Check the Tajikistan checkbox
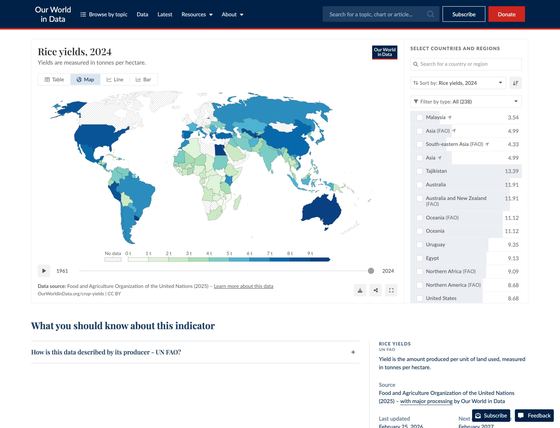Image resolution: width=560 pixels, height=428 pixels. 420,171
